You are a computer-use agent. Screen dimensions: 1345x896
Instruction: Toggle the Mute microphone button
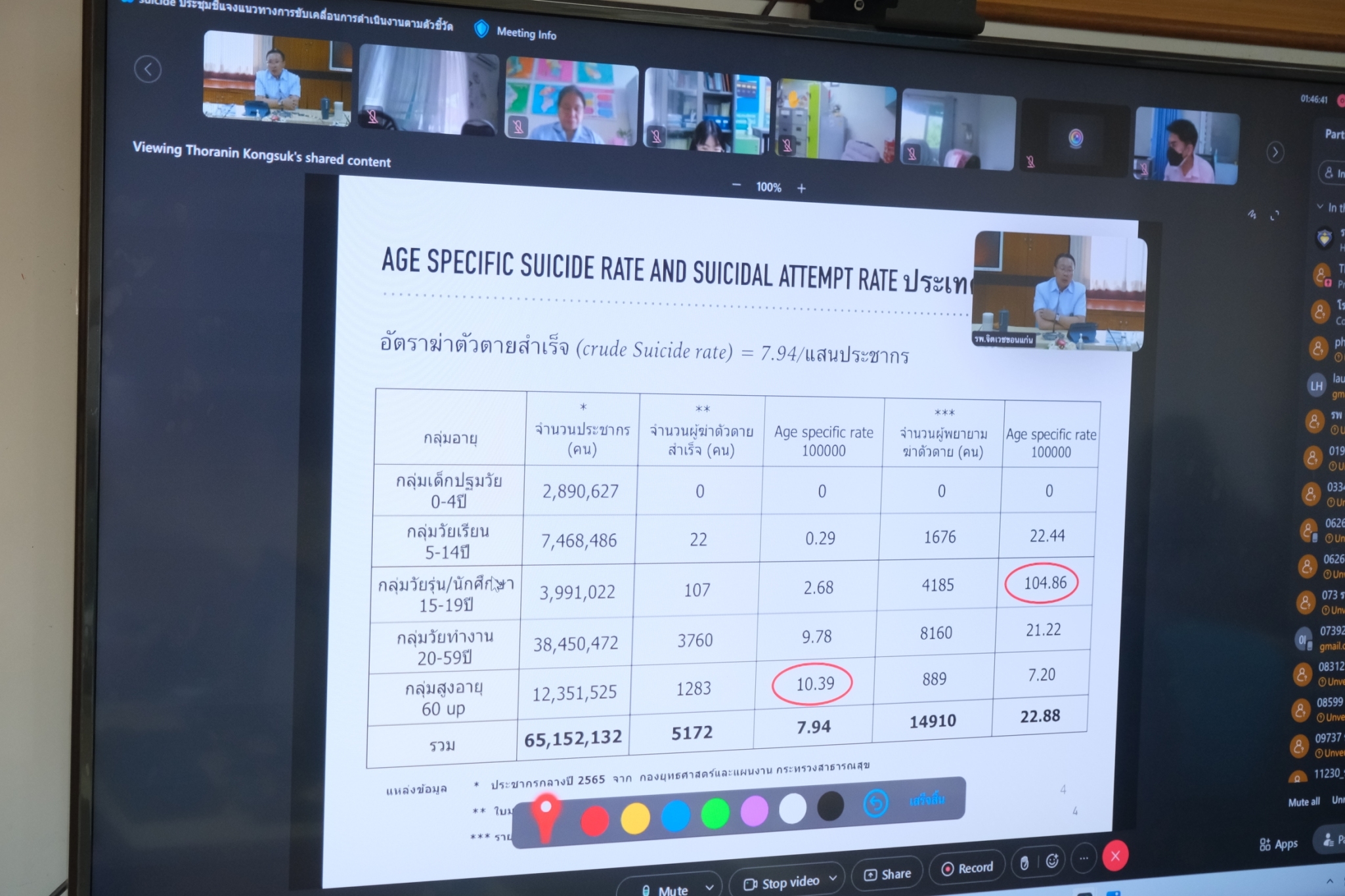[665, 889]
